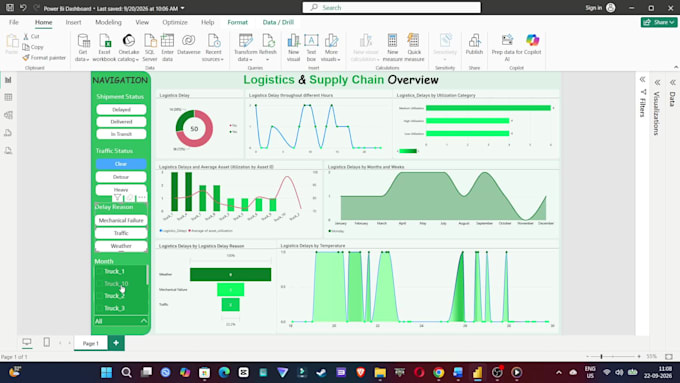Open the file name dropdown in title bar
The image size is (680, 383).
(183, 8)
